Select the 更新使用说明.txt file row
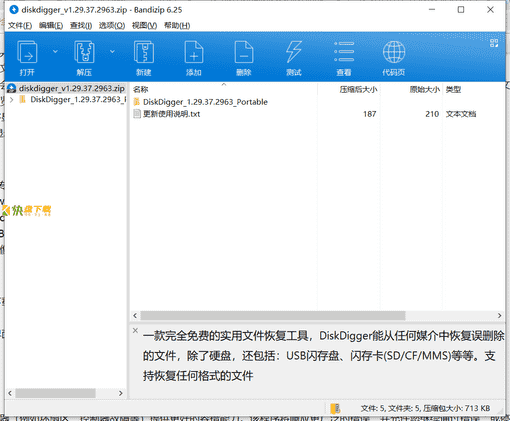This screenshot has width=510, height=421. pyautogui.click(x=317, y=114)
